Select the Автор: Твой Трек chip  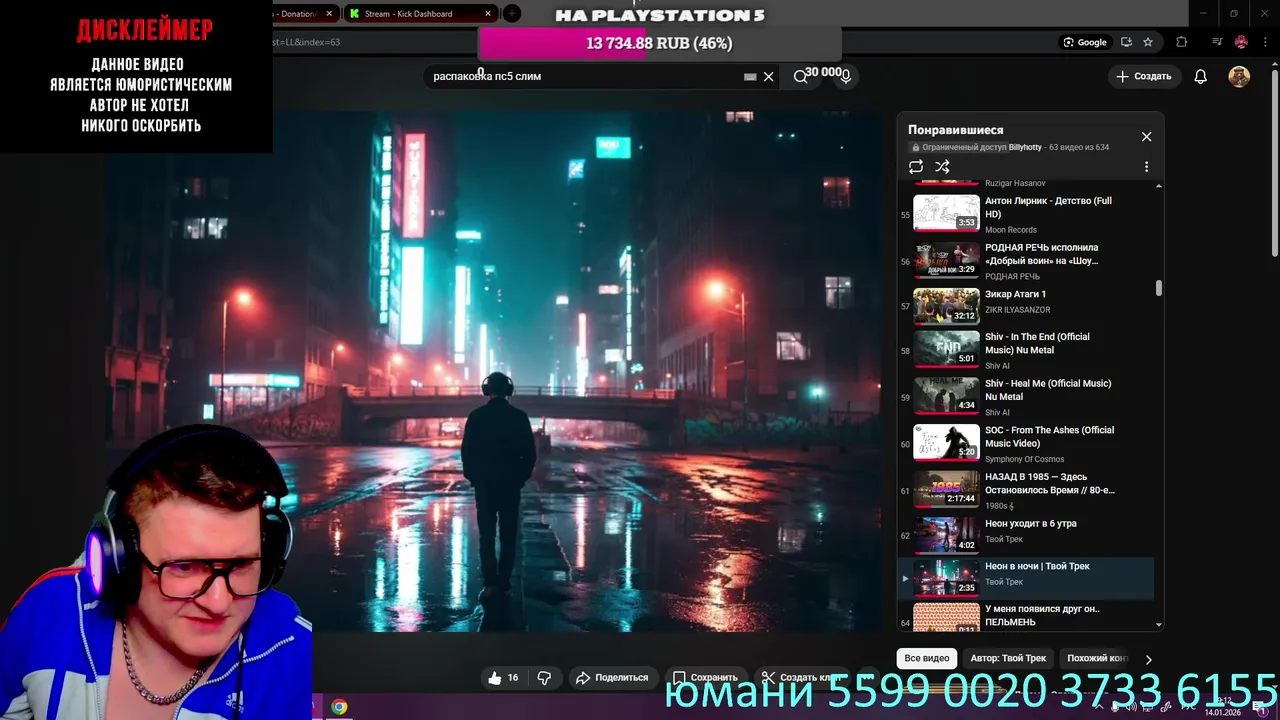(1008, 658)
